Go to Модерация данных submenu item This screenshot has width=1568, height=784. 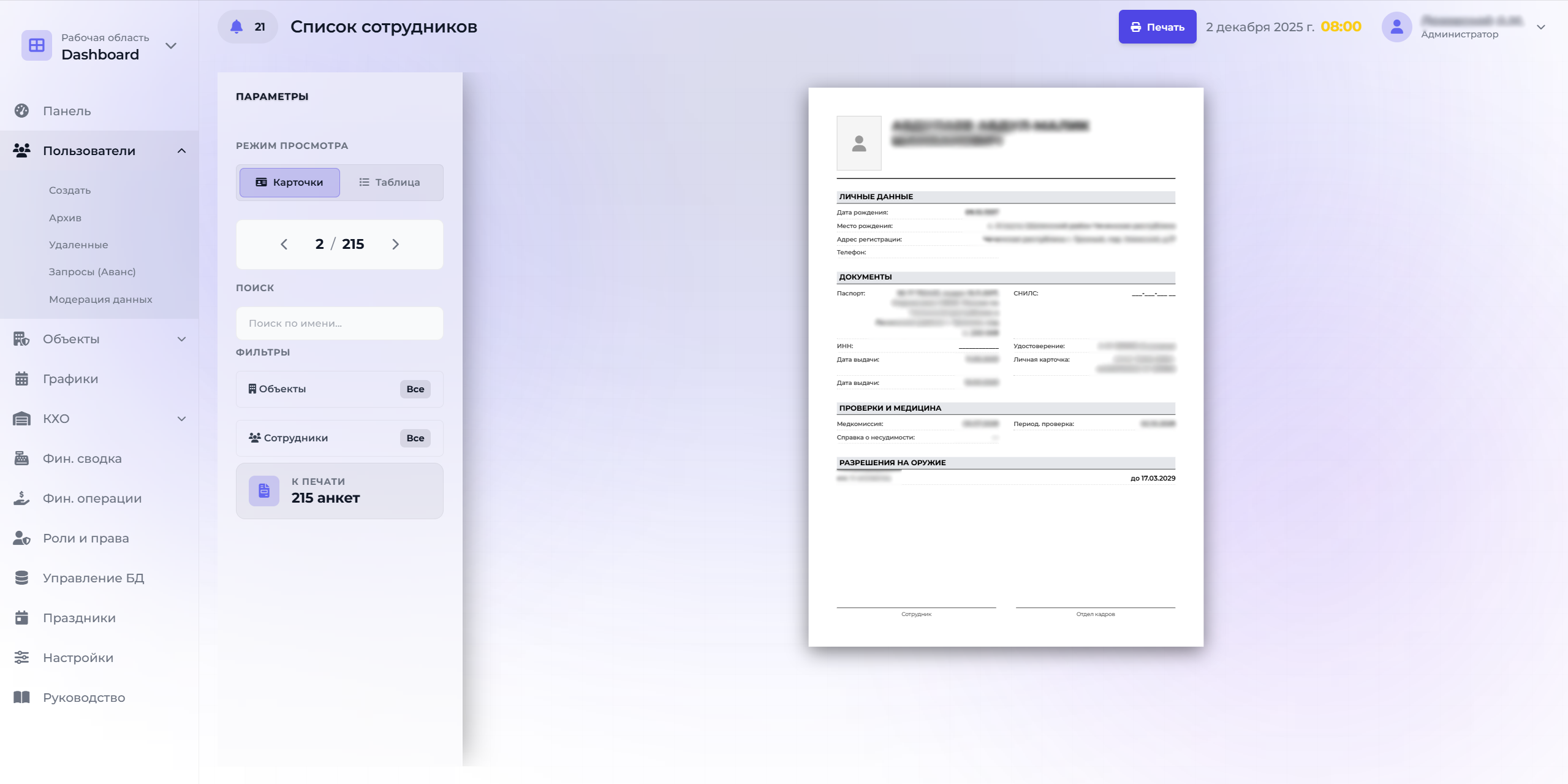(x=100, y=299)
